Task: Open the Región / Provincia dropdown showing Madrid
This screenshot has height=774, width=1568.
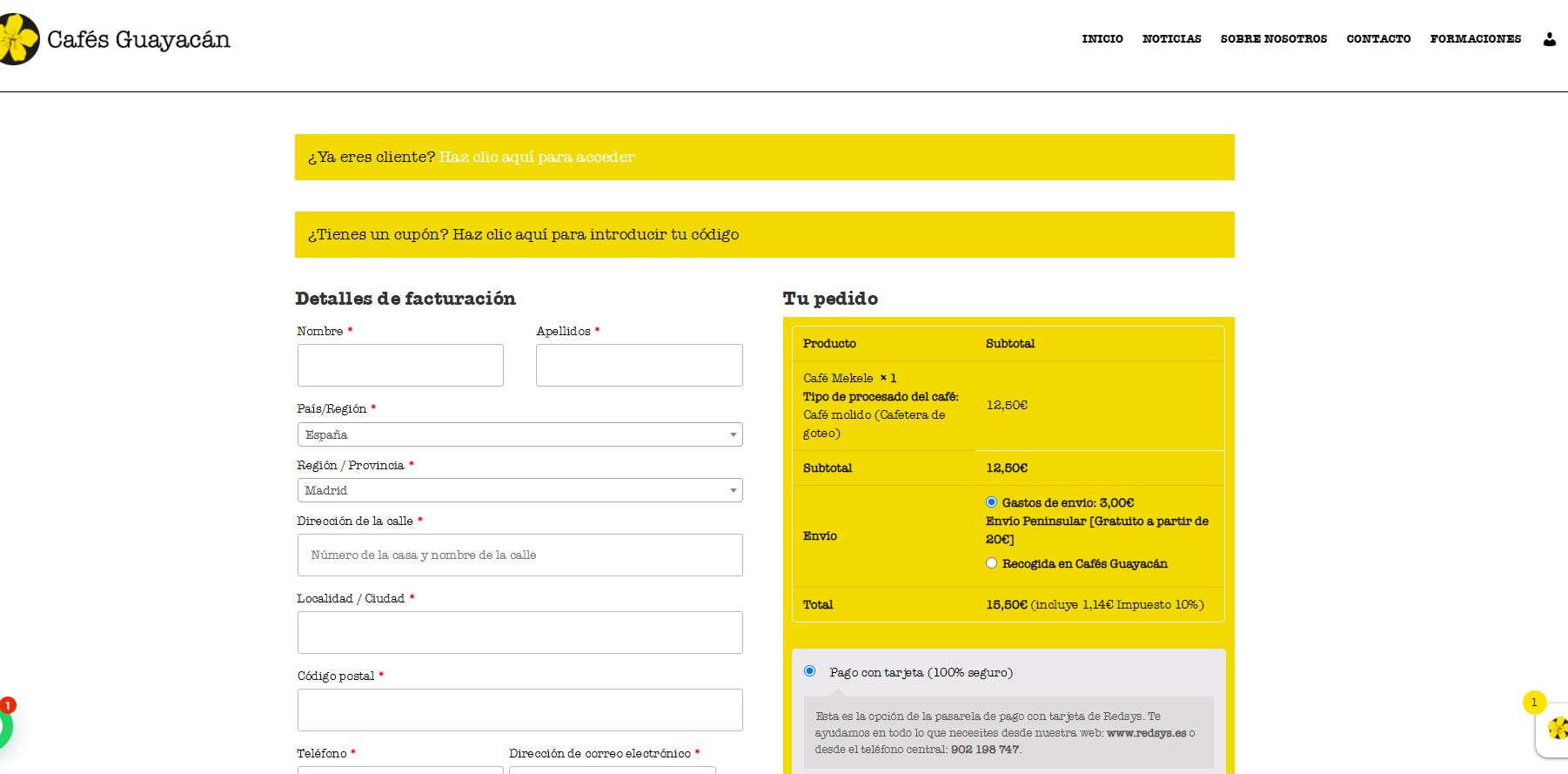Action: point(520,490)
